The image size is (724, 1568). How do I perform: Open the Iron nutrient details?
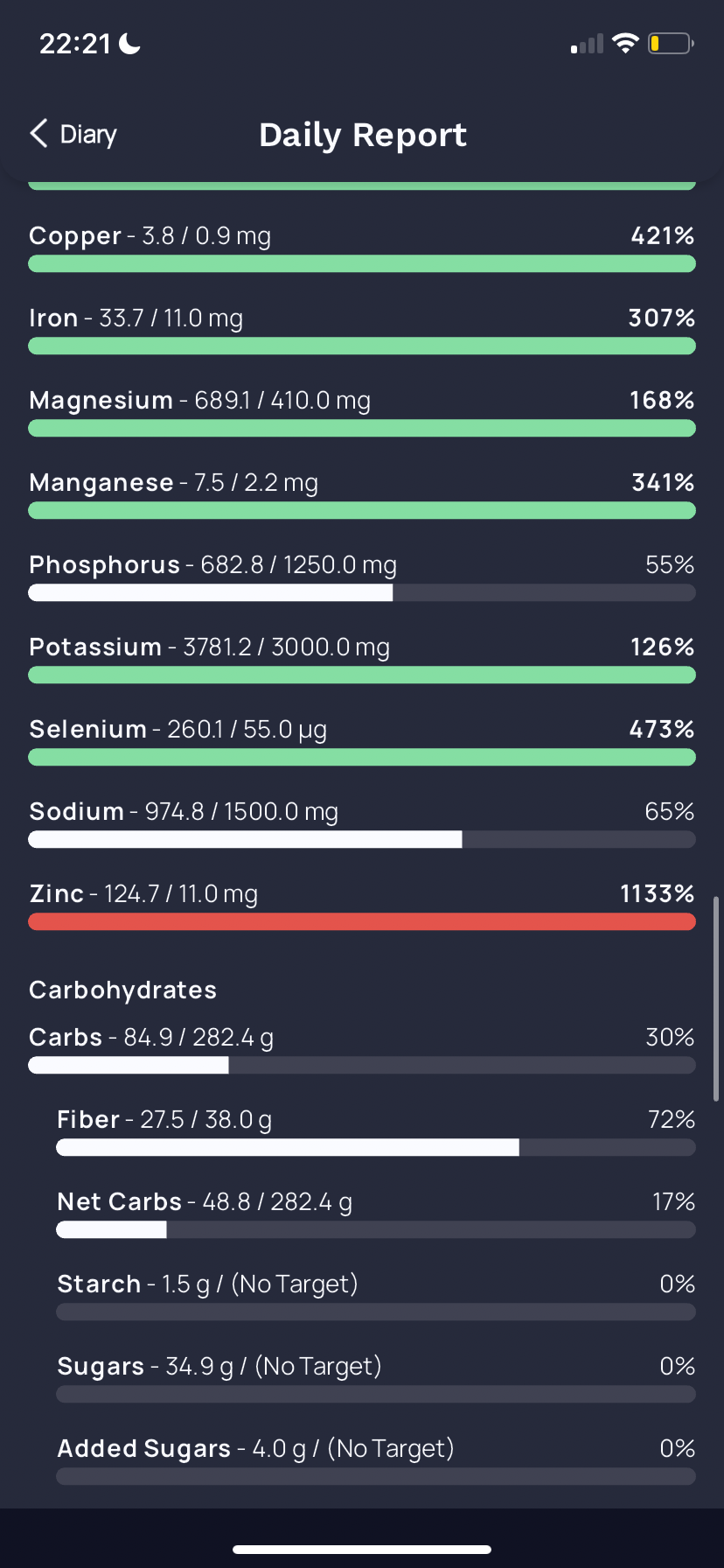click(x=362, y=330)
